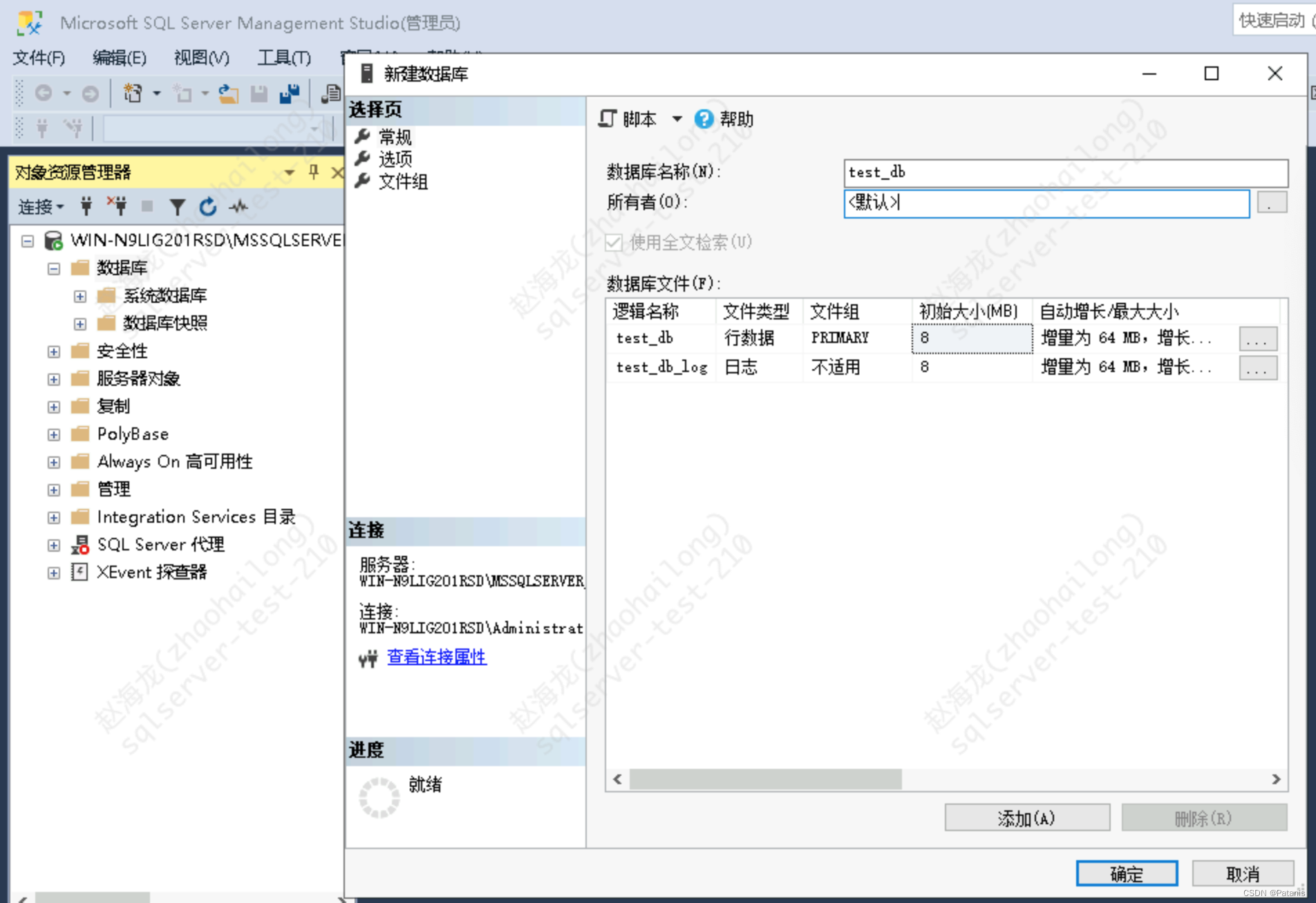Select the XEvent 探查器 node
This screenshot has width=1316, height=903.
(151, 572)
